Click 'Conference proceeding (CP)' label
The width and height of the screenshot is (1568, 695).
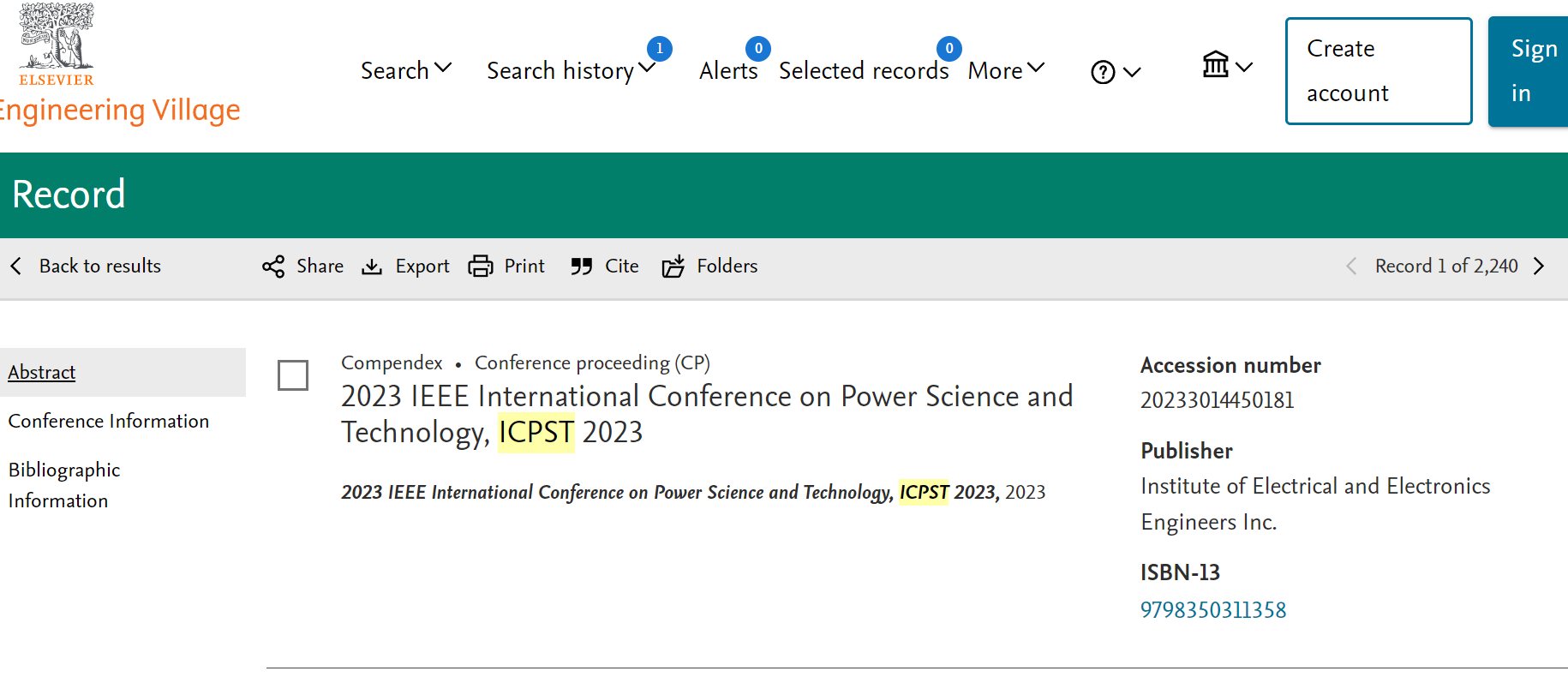click(x=593, y=363)
